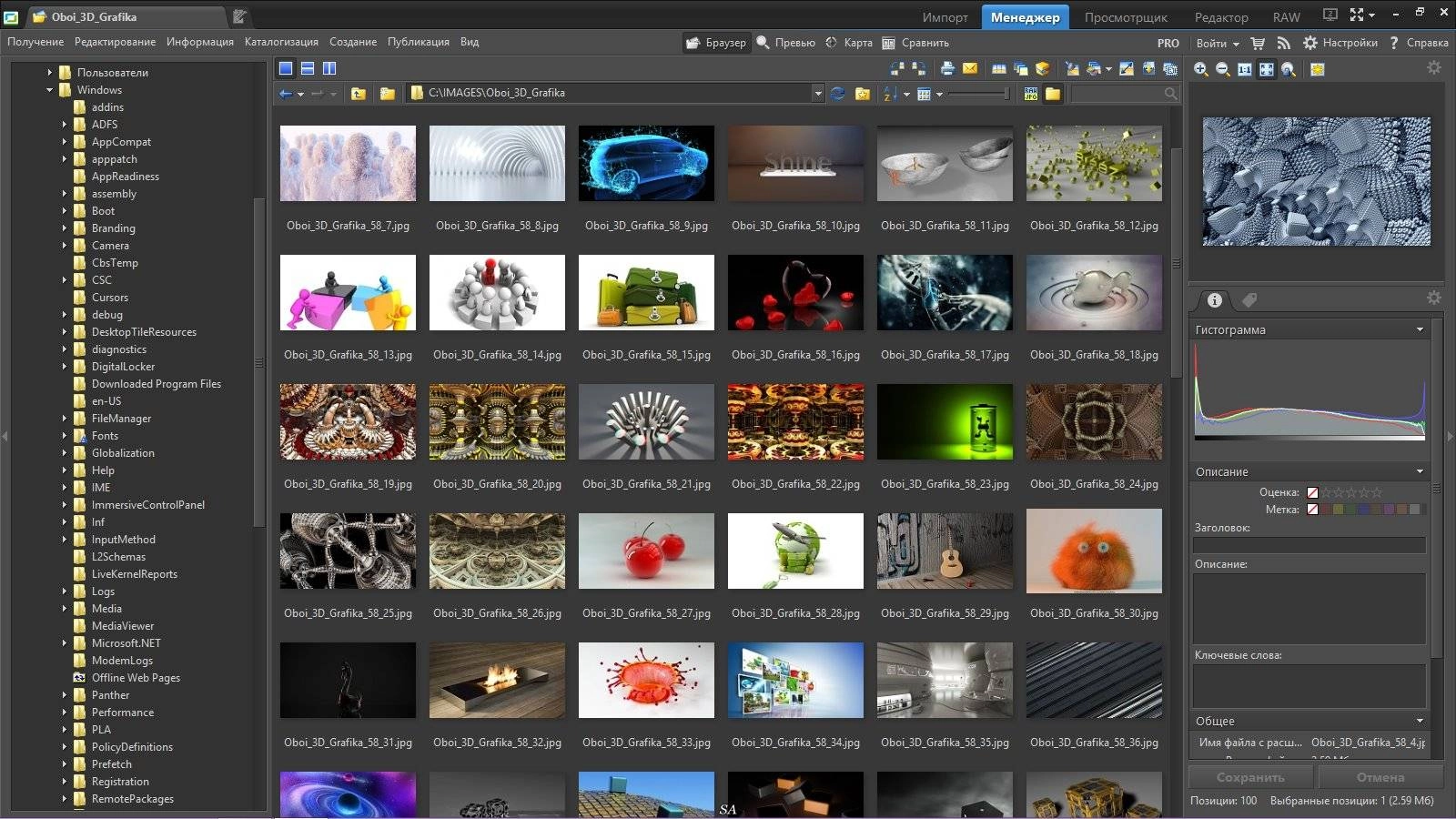Open the Редактирование menu
The width and height of the screenshot is (1456, 819).
115,42
